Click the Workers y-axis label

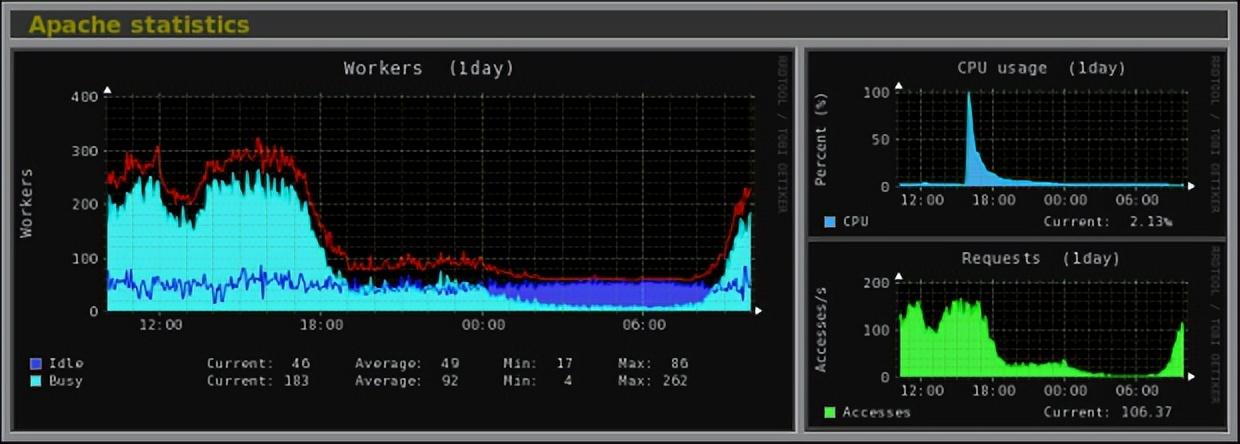coord(27,203)
